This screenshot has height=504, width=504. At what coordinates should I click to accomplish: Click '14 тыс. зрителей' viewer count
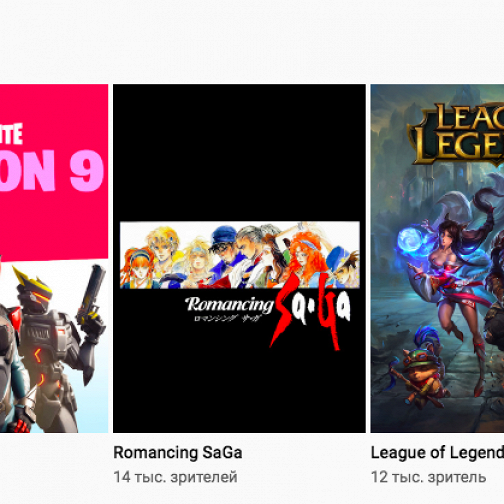pyautogui.click(x=175, y=477)
